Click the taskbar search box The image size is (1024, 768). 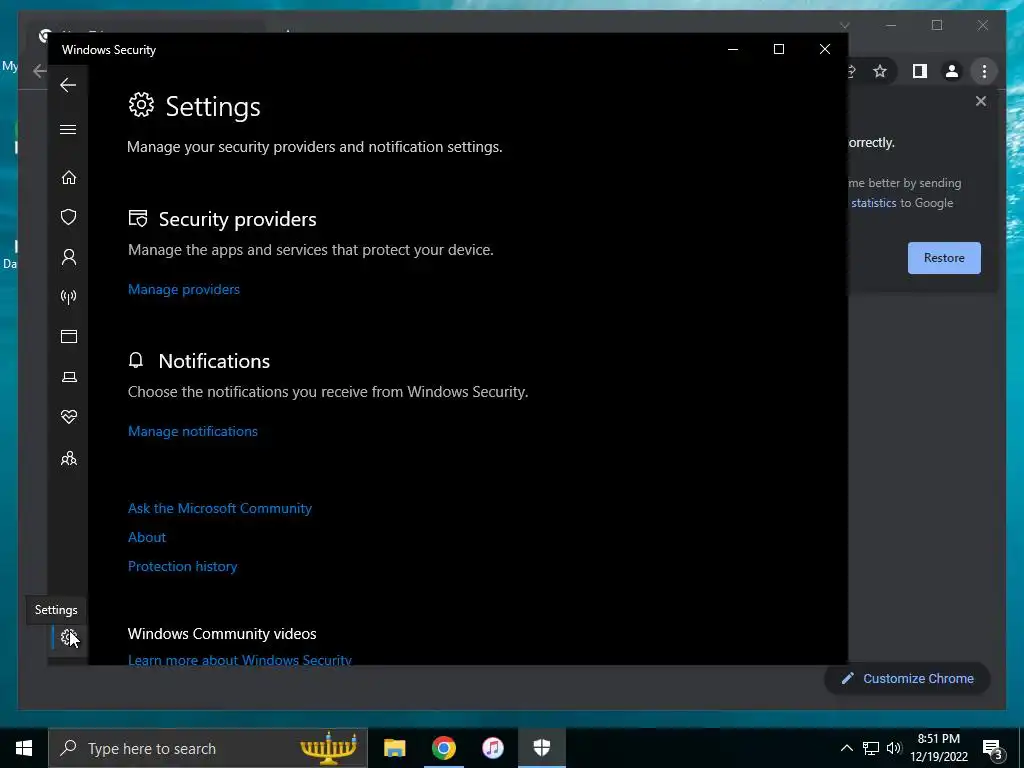[x=208, y=748]
